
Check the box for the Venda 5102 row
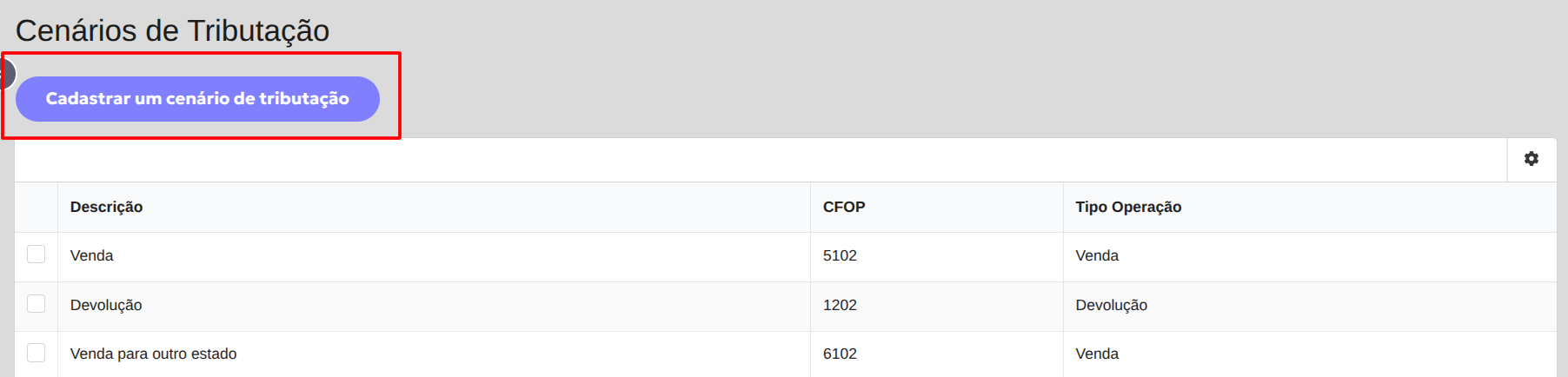pos(36,254)
